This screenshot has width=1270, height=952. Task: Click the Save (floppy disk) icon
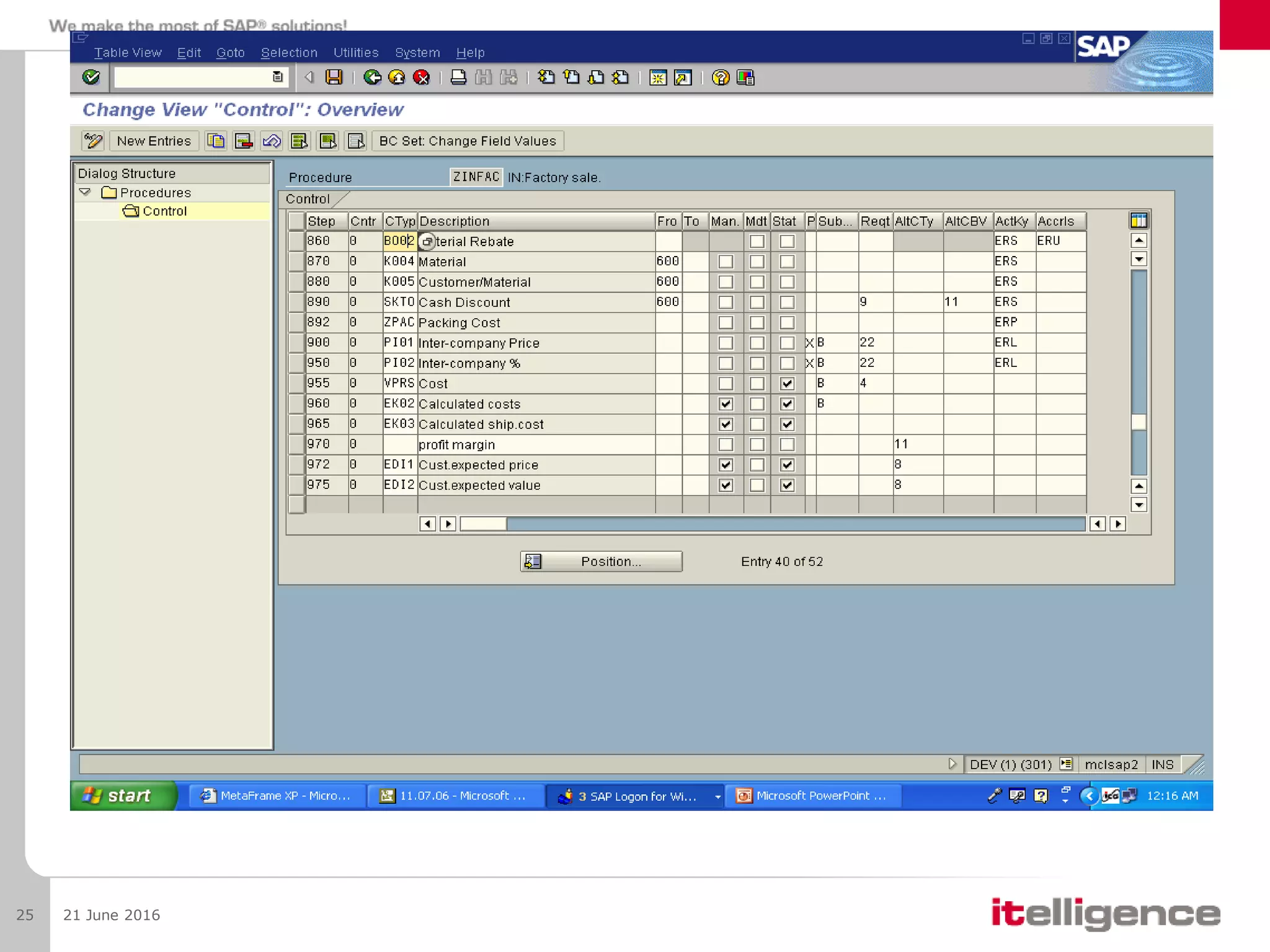click(x=334, y=77)
